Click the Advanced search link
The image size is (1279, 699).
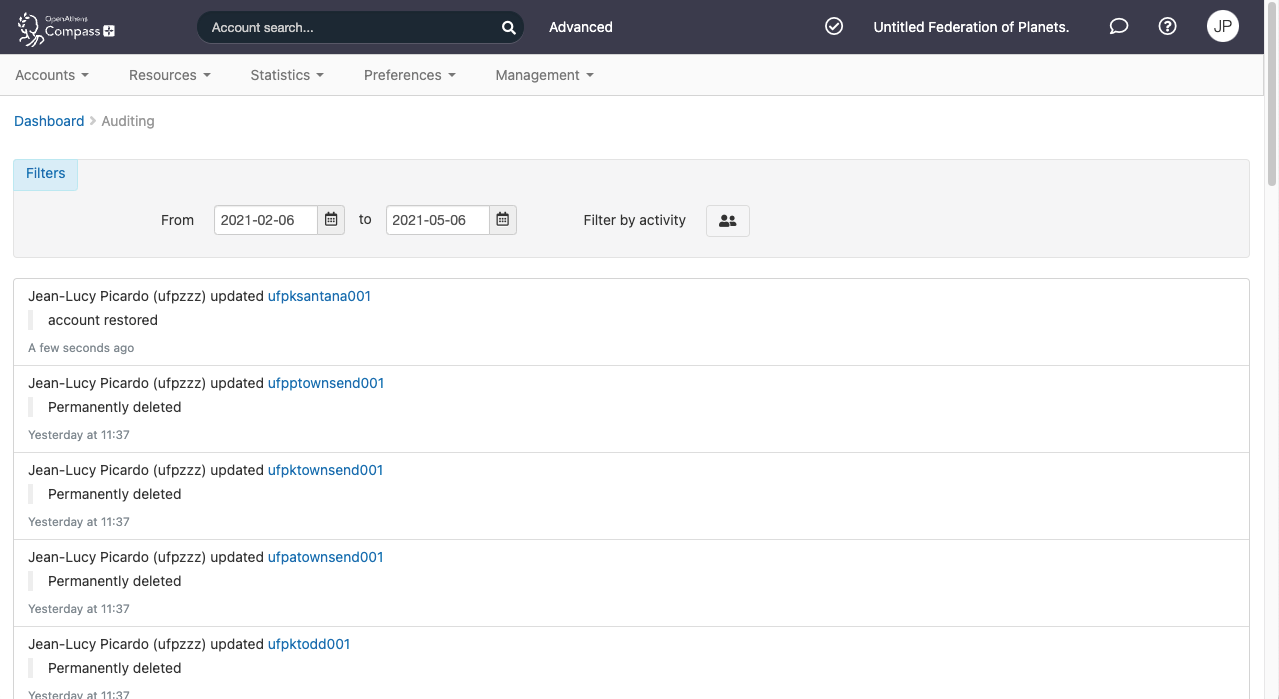(x=580, y=27)
